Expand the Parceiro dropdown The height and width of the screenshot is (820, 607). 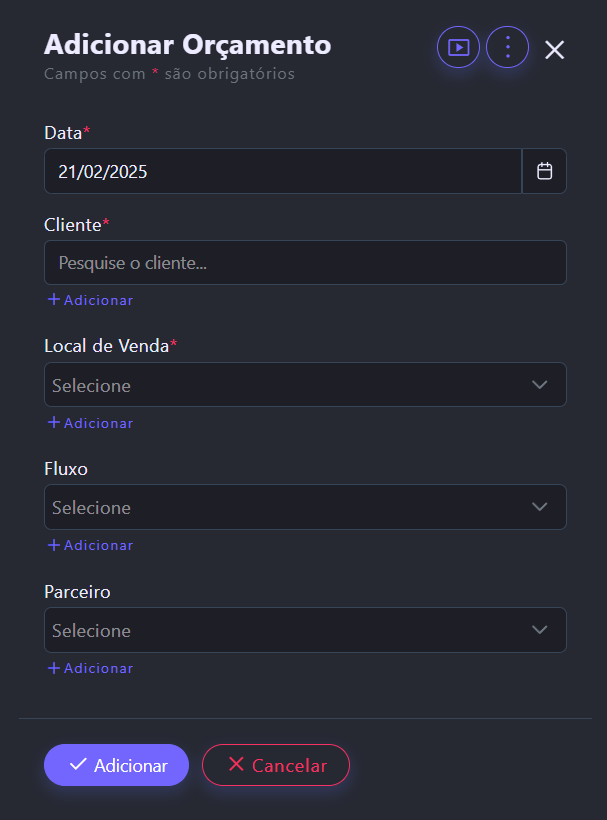pyautogui.click(x=290, y=630)
